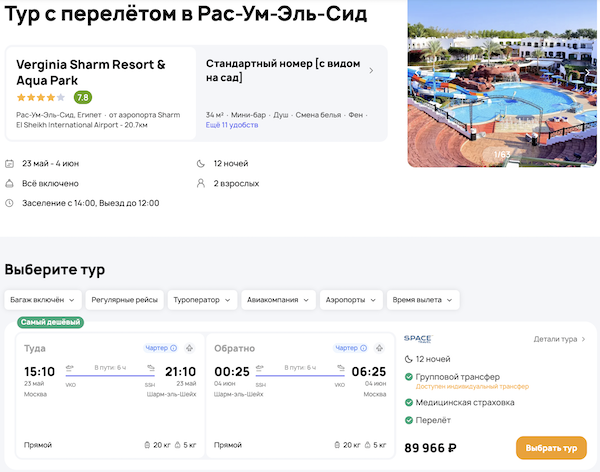Open the Туроператор dropdown filter

point(201,299)
